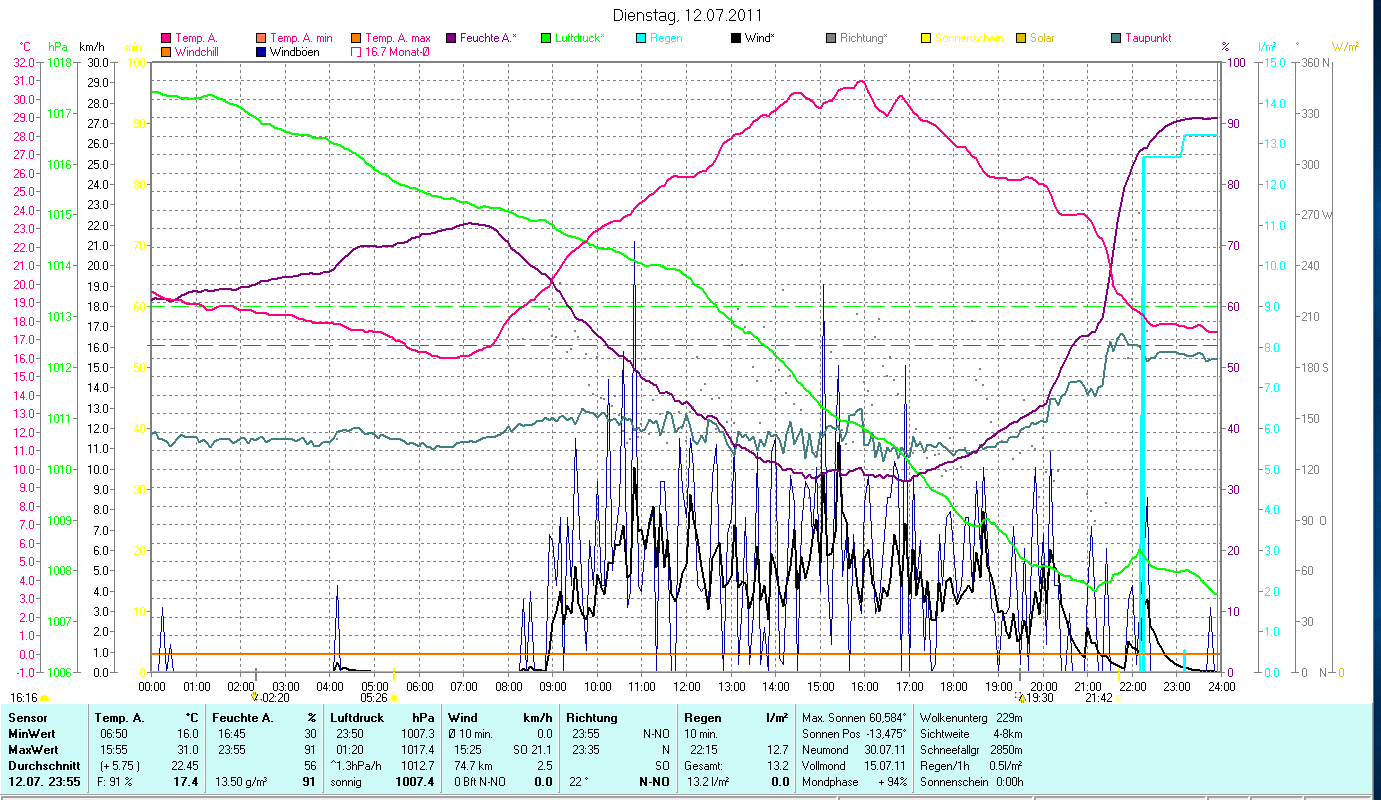
Task: Click the Sensor column header in table
Action: (x=27, y=717)
